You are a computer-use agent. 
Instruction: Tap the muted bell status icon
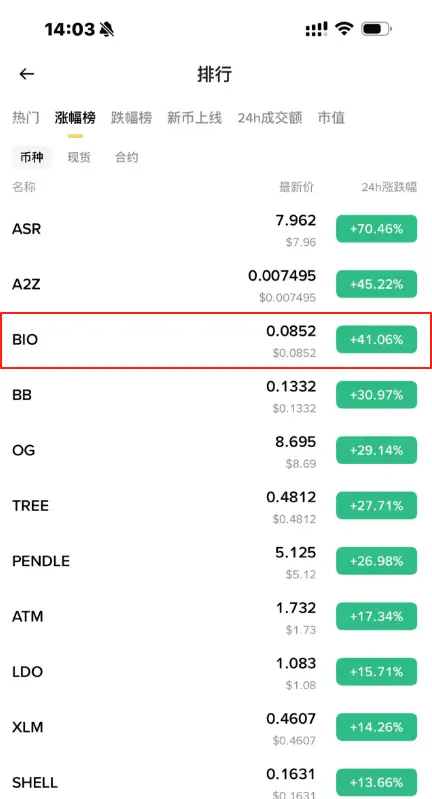click(107, 30)
